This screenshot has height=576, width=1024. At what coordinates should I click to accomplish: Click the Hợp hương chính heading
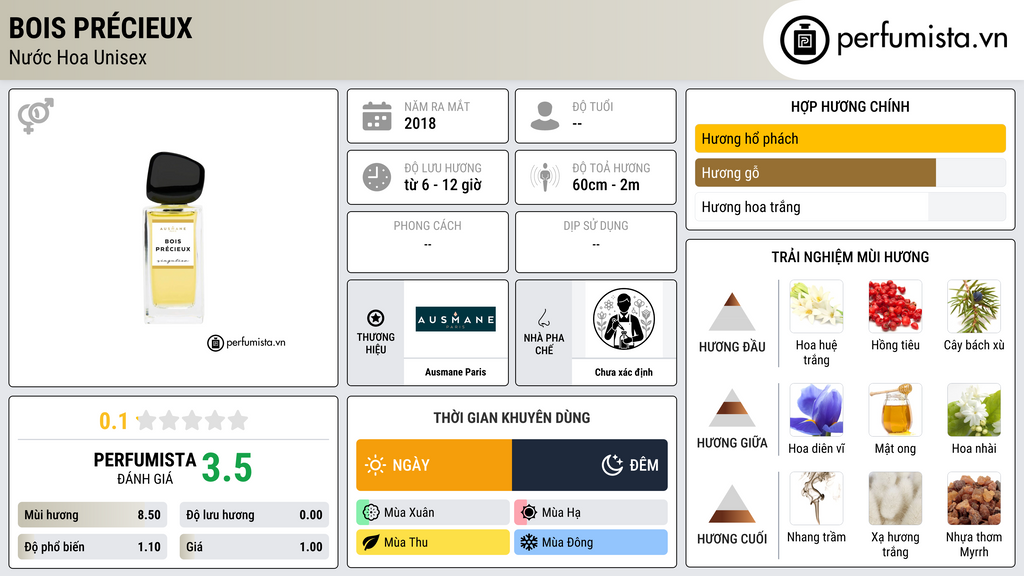850,106
